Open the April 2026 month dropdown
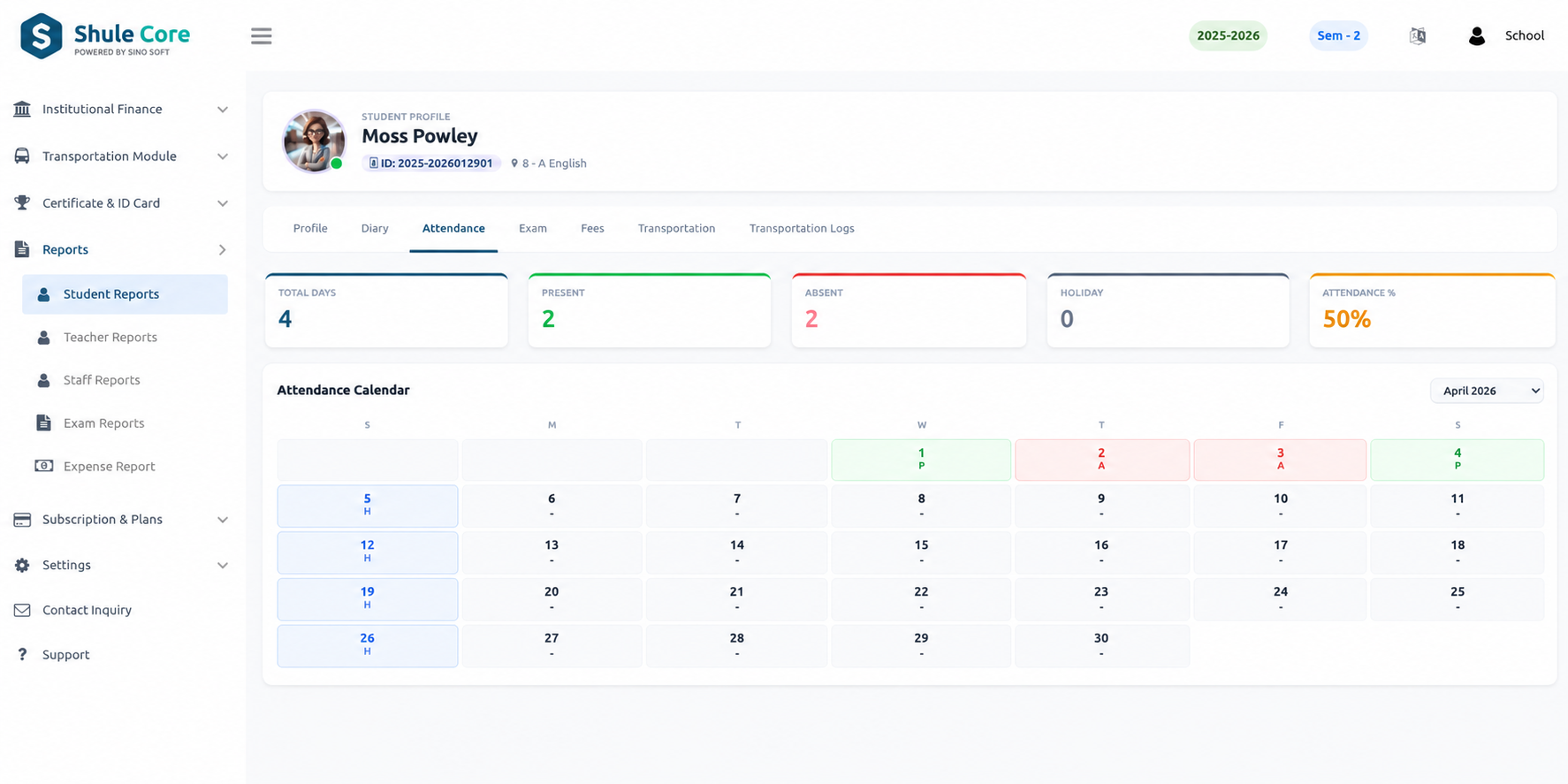This screenshot has height=784, width=1568. pyautogui.click(x=1487, y=391)
